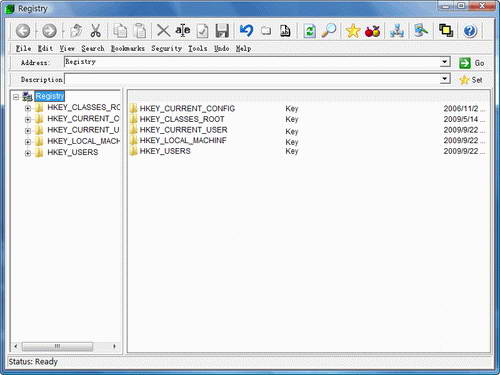The height and width of the screenshot is (375, 500).
Task: Open the Tools menu
Action: coord(198,49)
